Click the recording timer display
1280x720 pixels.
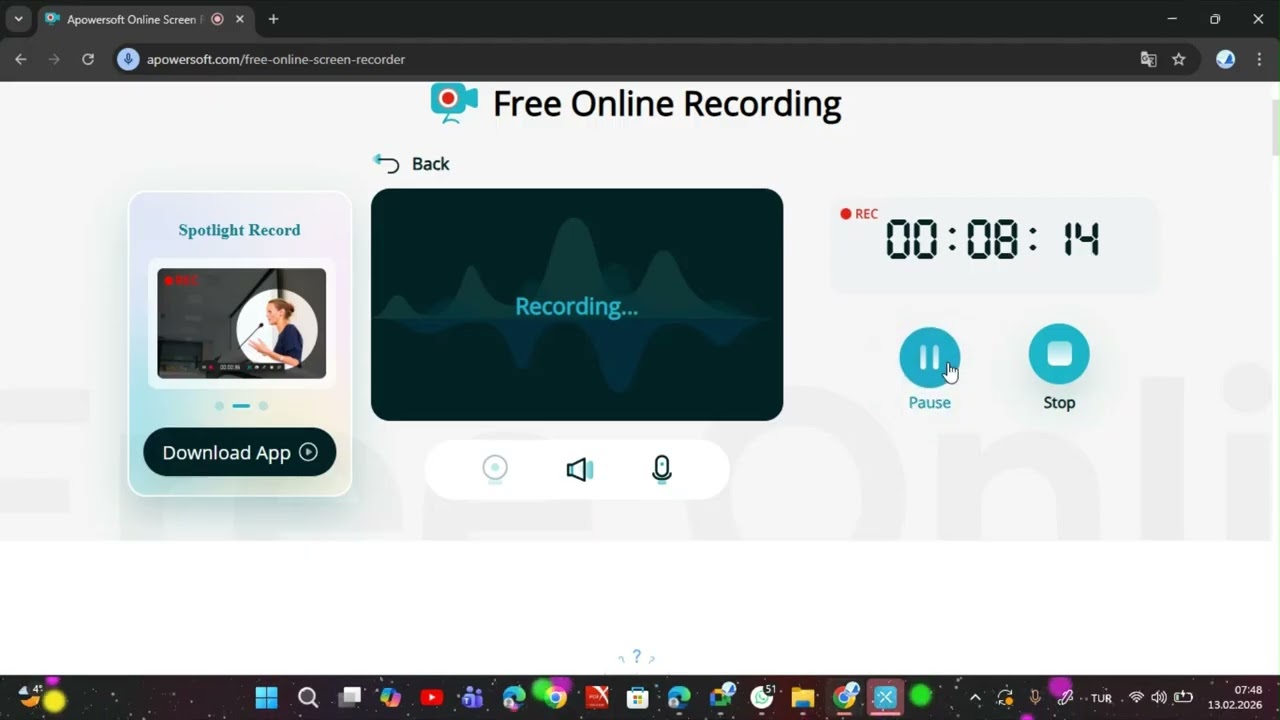point(993,241)
